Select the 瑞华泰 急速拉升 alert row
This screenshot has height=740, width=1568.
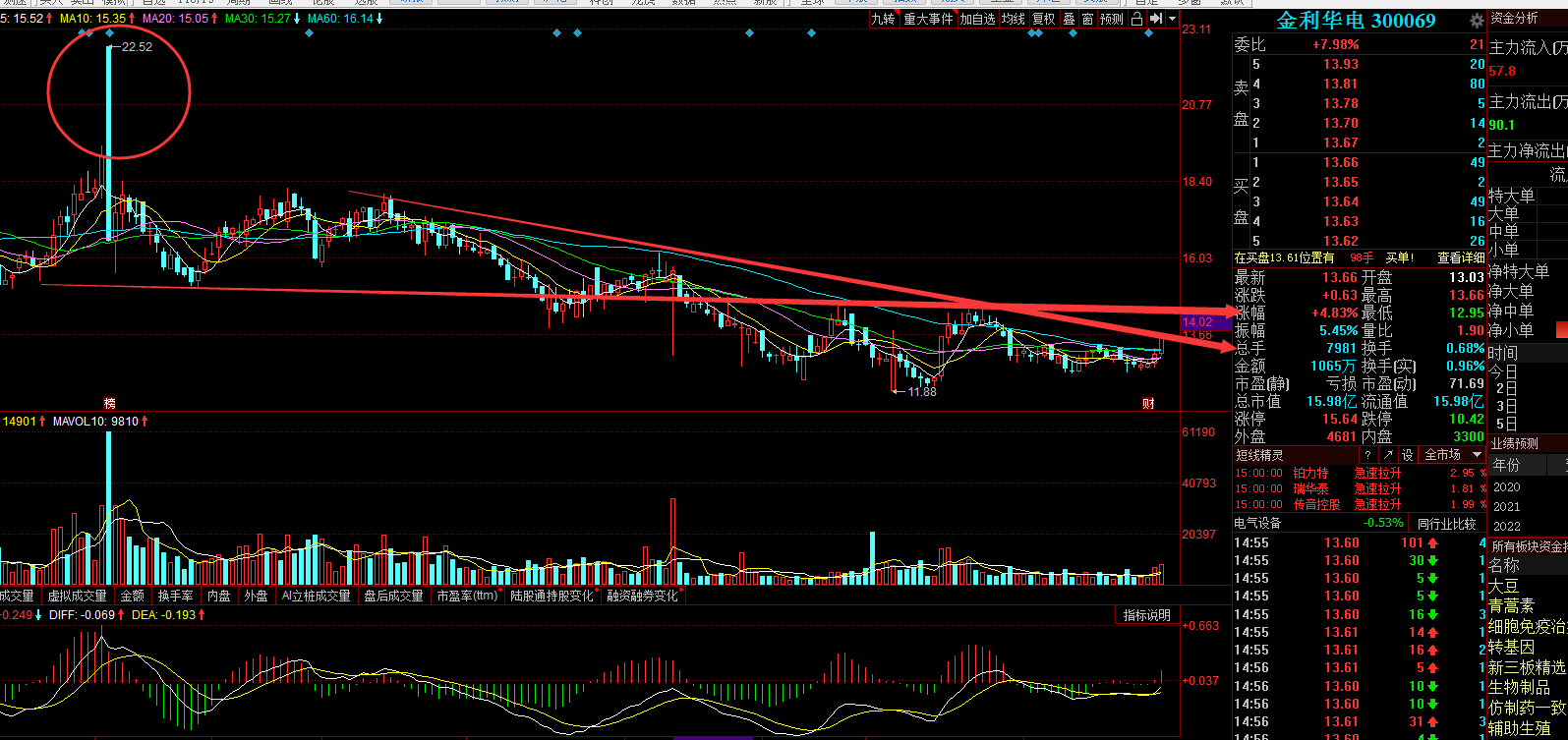click(1360, 488)
